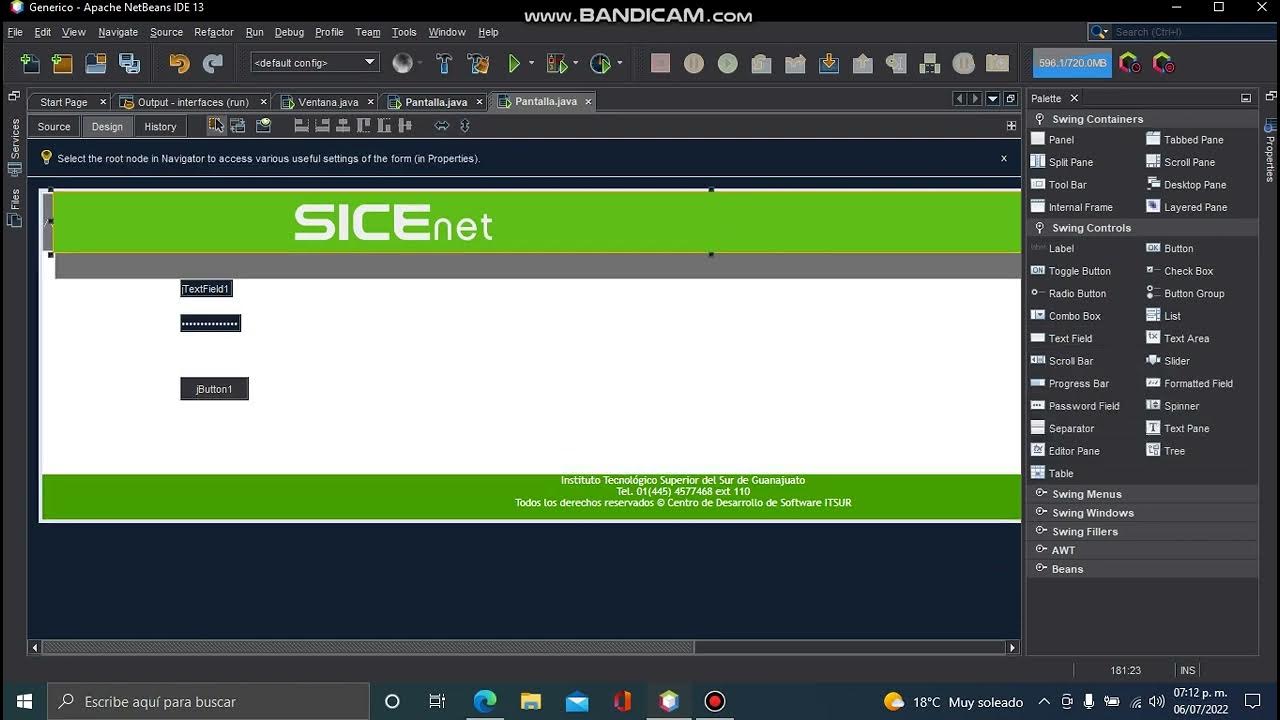Click the New Project toolbar icon
This screenshot has width=1280, height=720.
point(62,64)
